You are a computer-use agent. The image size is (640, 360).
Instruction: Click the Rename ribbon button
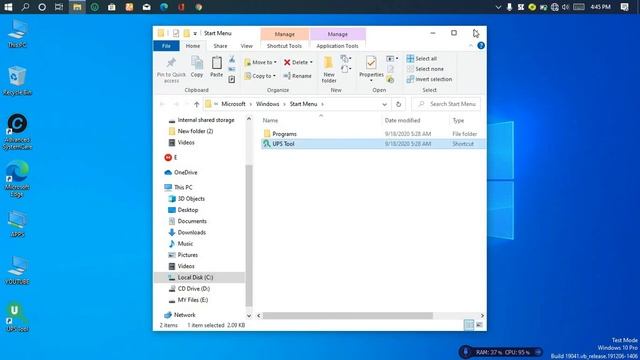pyautogui.click(x=298, y=76)
